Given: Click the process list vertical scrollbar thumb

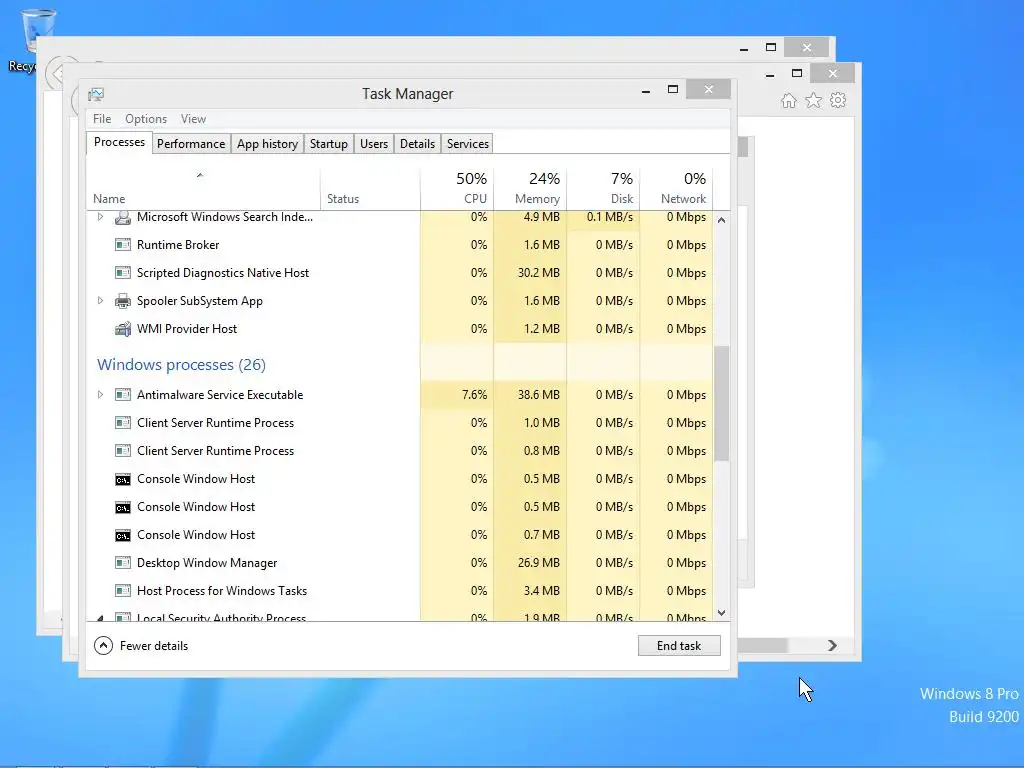Looking at the screenshot, I should click(x=722, y=404).
